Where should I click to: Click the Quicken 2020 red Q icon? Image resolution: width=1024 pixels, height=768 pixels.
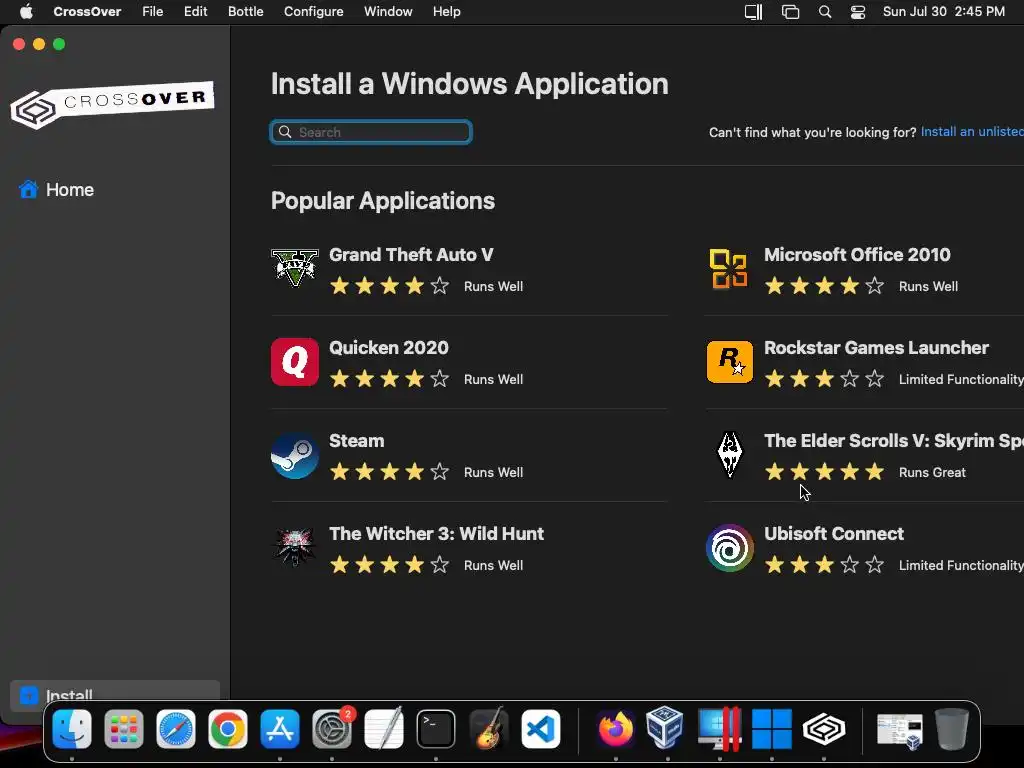(x=295, y=362)
